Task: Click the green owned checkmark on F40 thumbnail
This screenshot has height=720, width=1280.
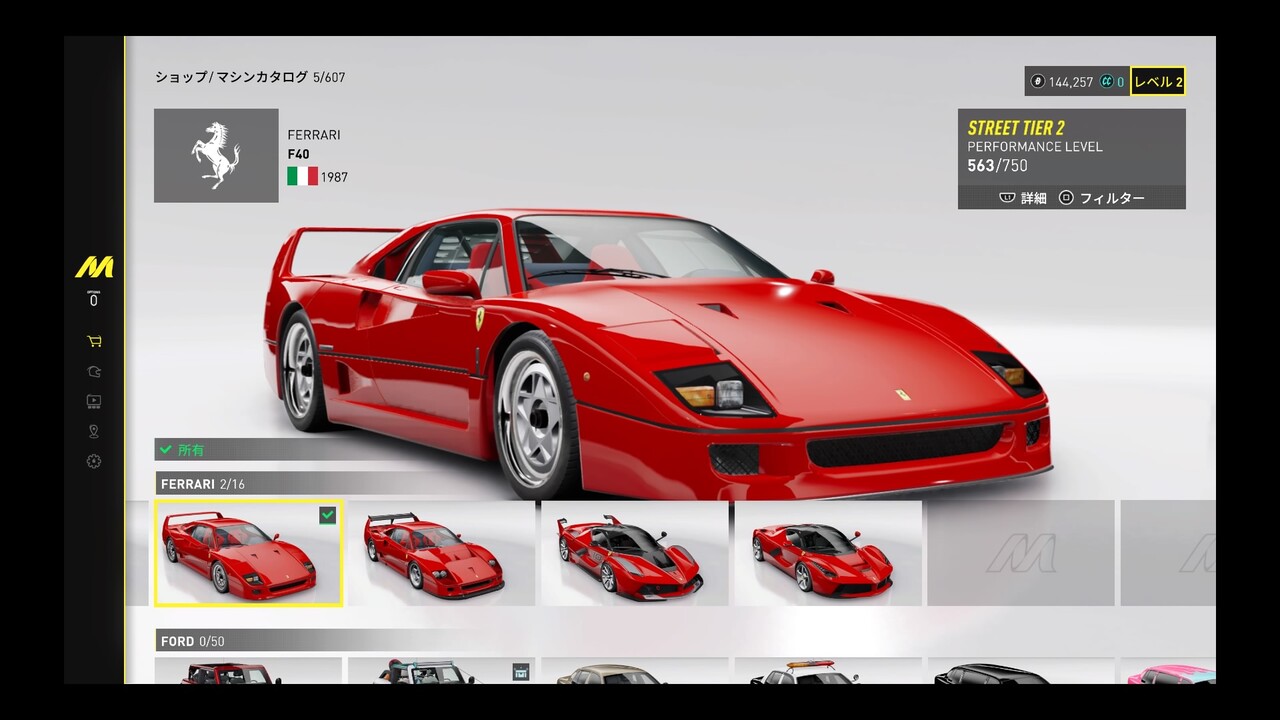Action: [x=328, y=515]
